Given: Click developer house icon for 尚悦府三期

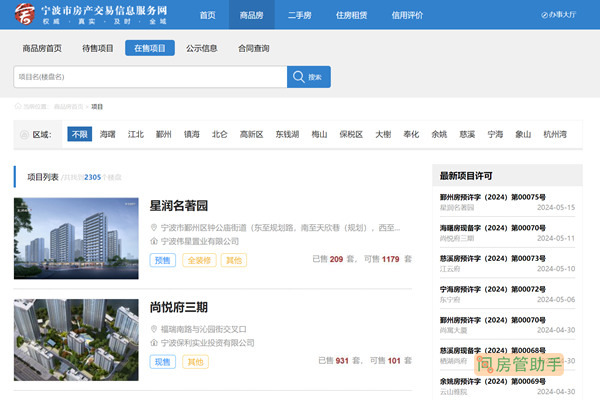Looking at the screenshot, I should pyautogui.click(x=154, y=343).
